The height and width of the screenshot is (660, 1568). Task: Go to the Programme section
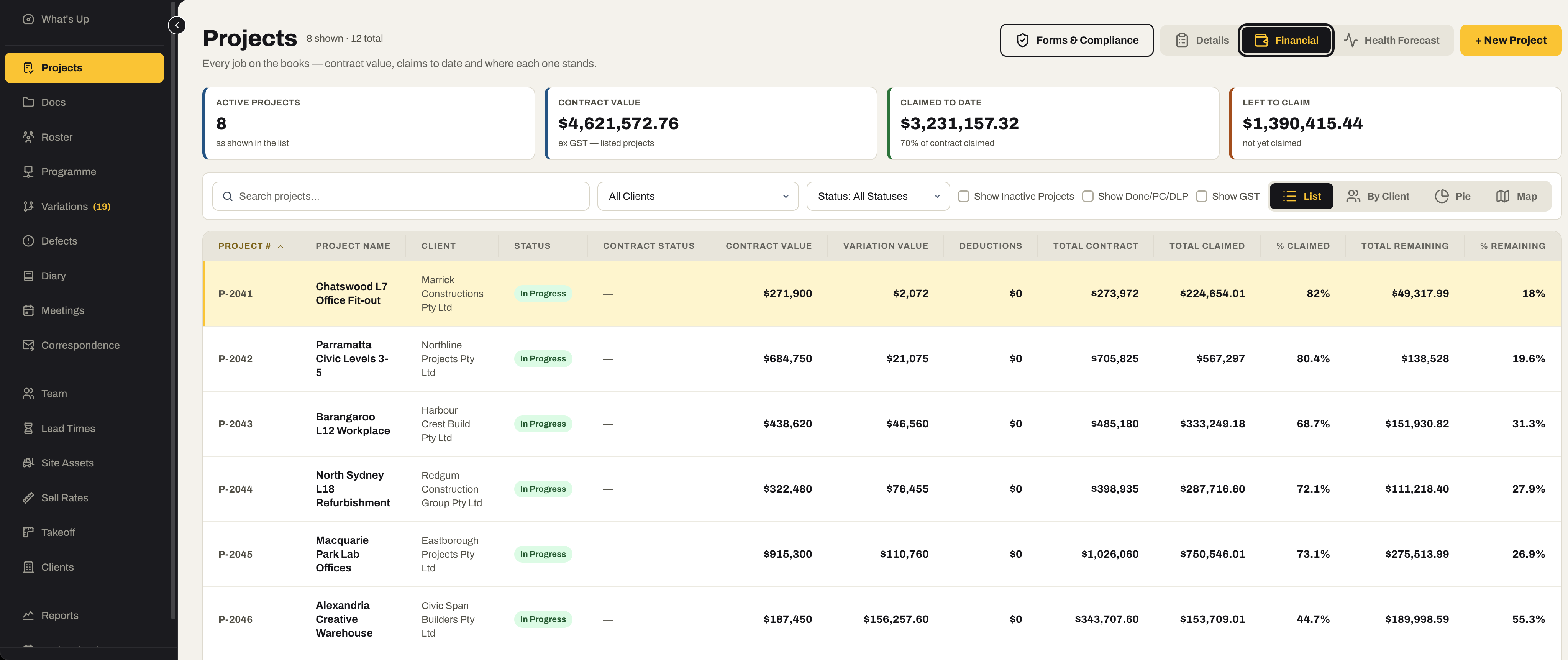[84, 172]
